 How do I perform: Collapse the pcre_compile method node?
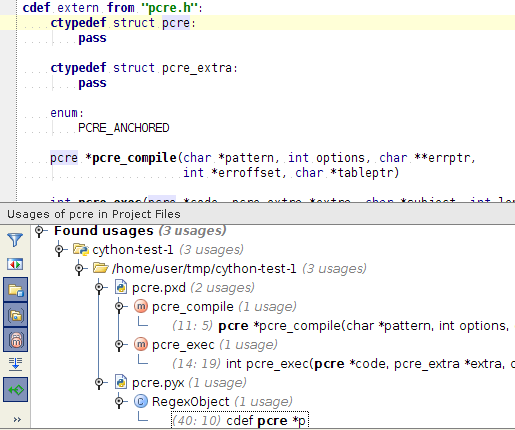[119, 306]
